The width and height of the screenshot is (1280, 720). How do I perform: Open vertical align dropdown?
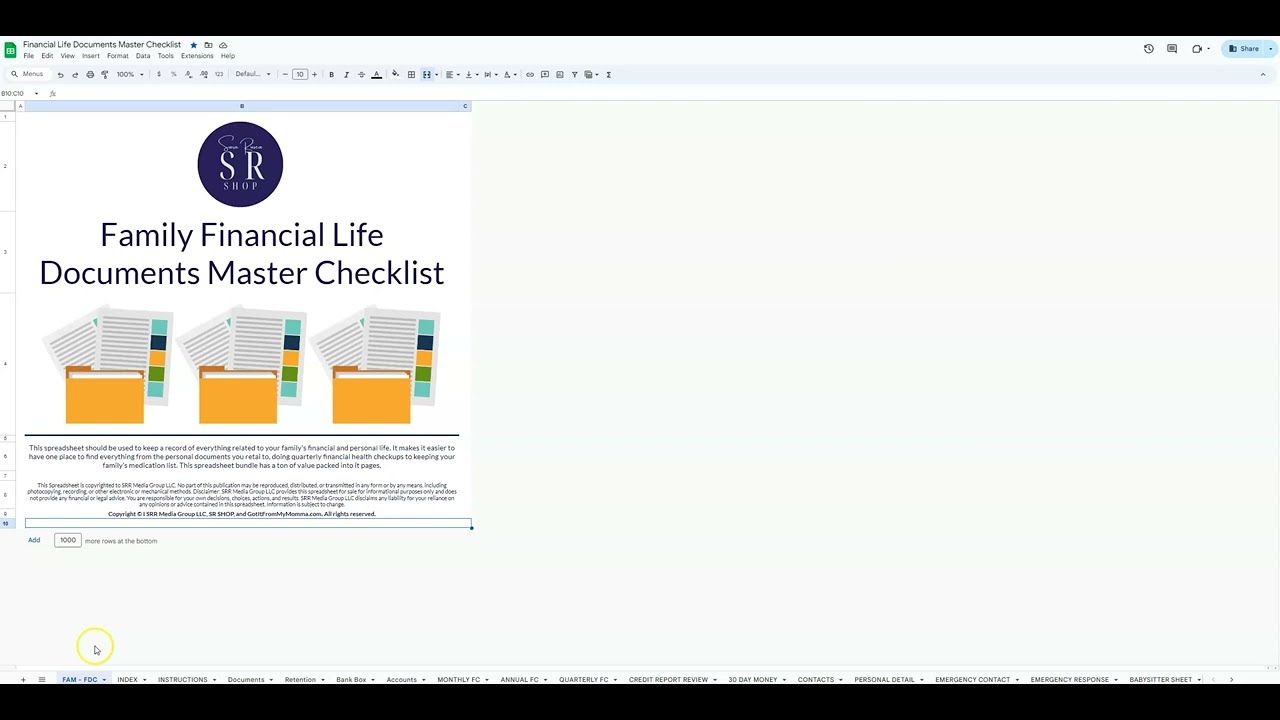coord(471,75)
